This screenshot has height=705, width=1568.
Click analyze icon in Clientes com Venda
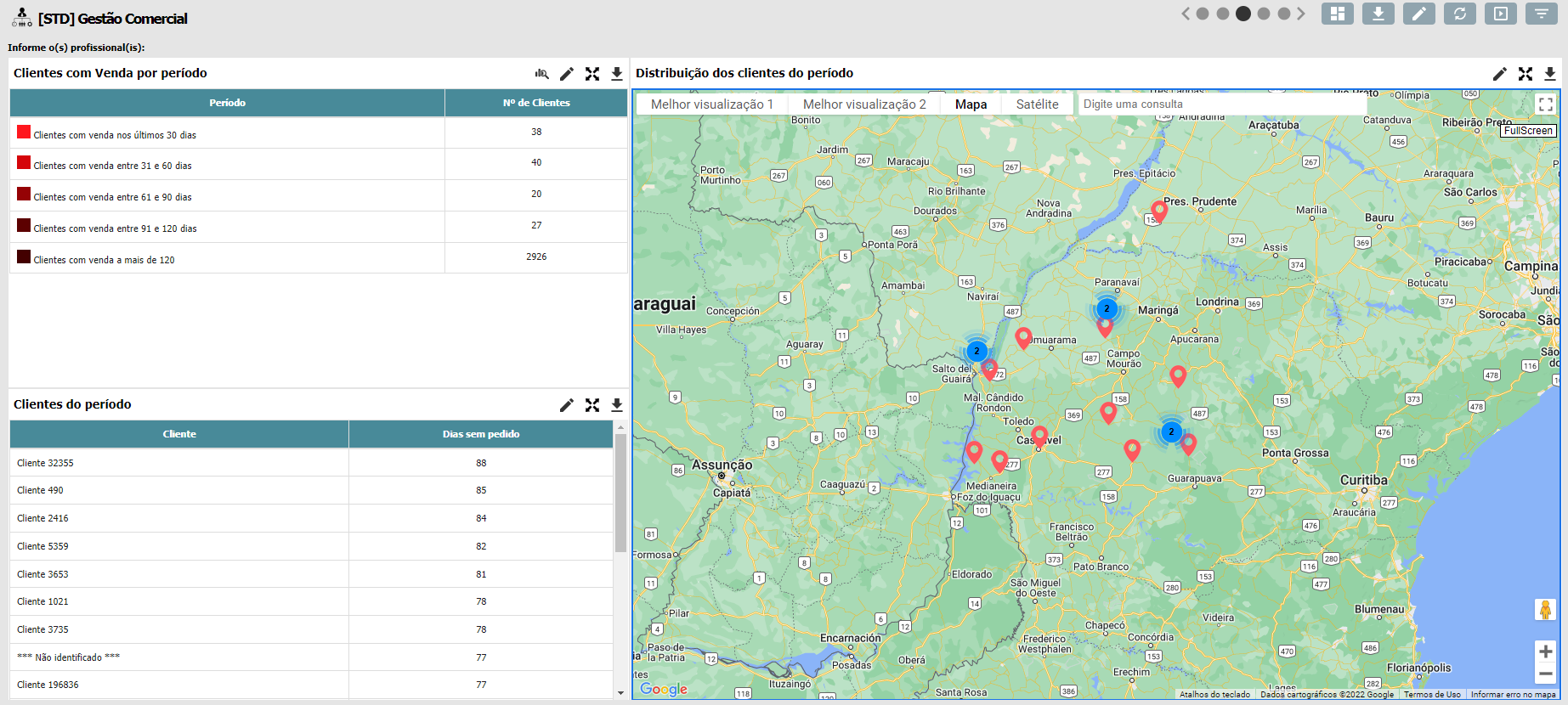coord(541,74)
